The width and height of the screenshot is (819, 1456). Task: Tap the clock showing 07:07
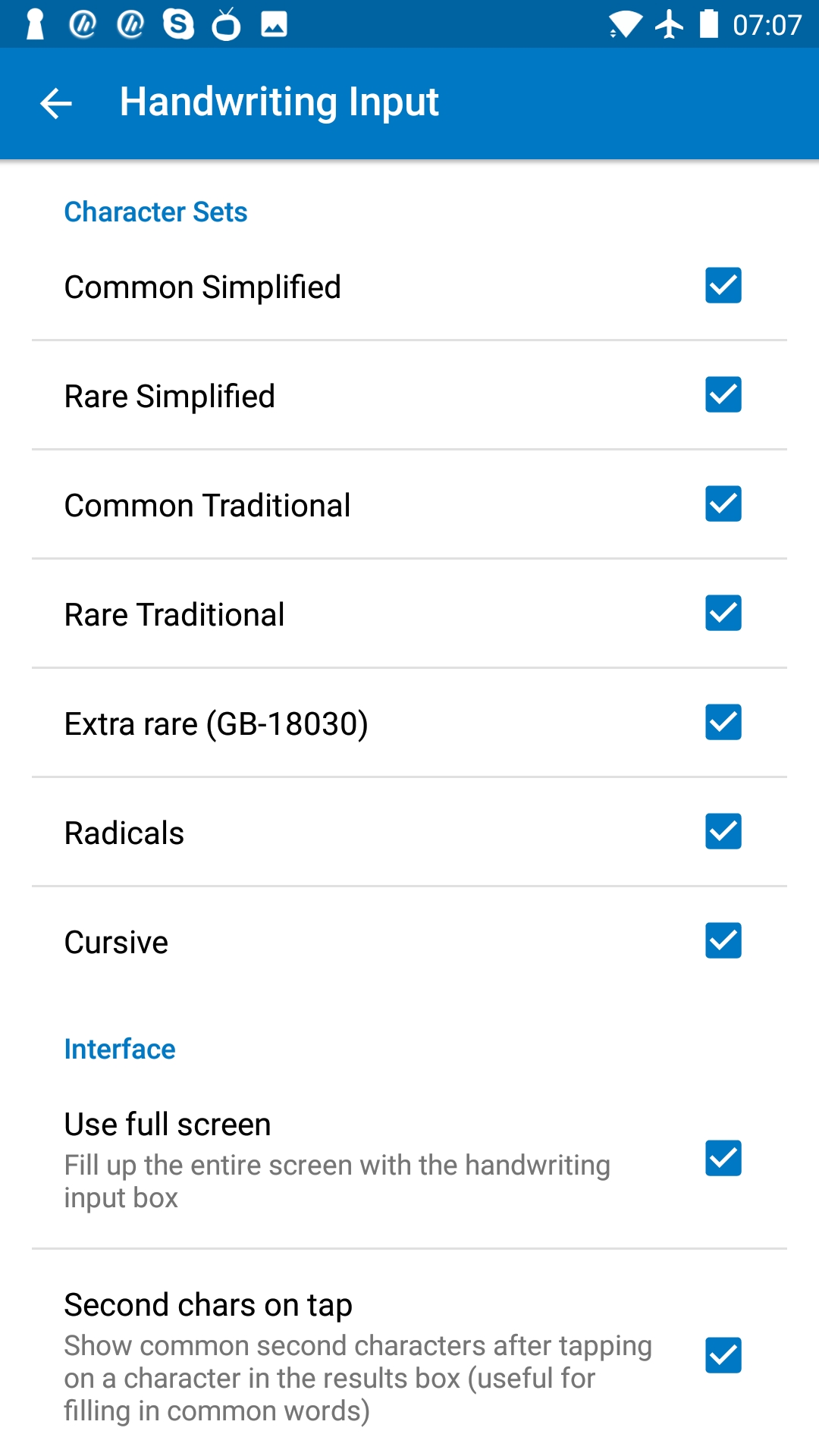pyautogui.click(x=767, y=25)
